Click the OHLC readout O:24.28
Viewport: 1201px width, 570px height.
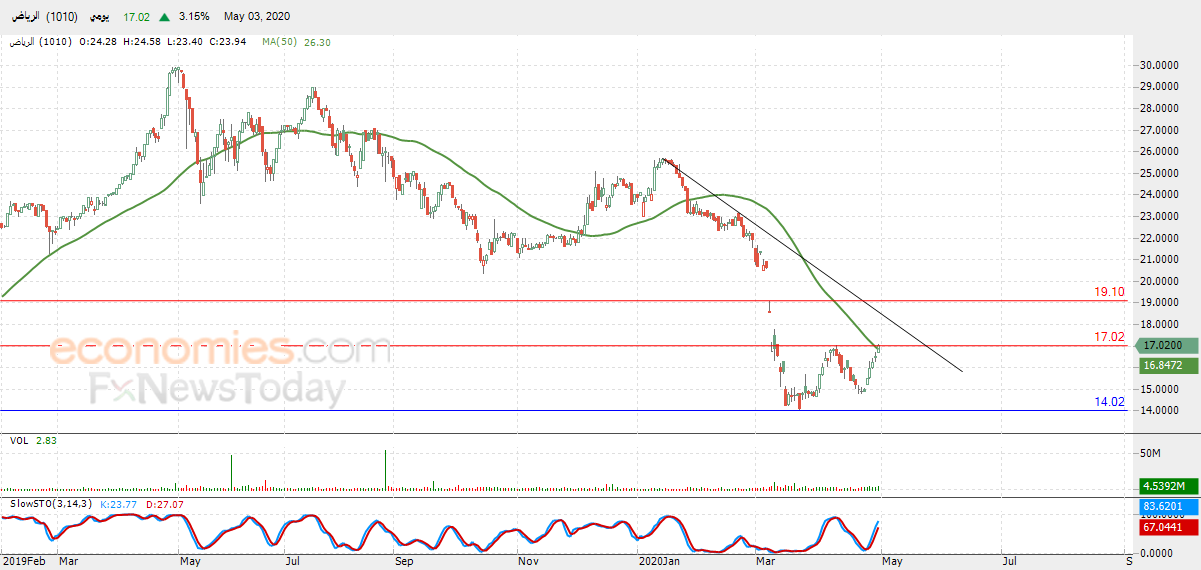click(x=98, y=42)
